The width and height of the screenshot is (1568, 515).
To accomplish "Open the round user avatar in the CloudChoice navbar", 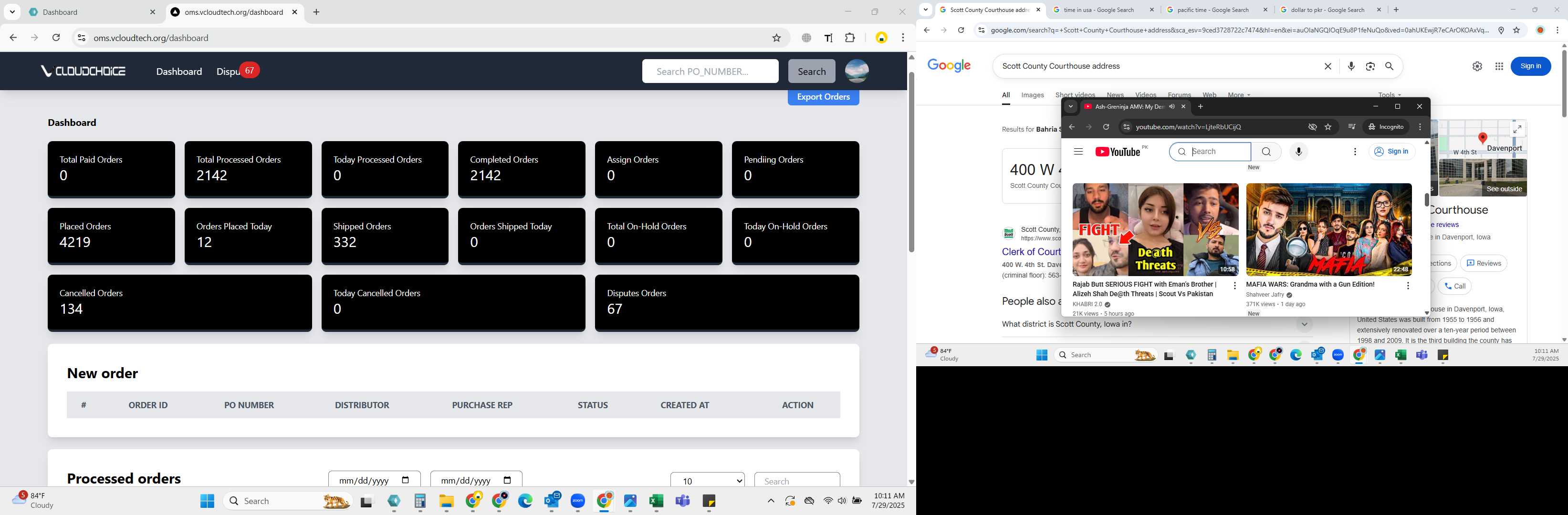I will coord(857,71).
